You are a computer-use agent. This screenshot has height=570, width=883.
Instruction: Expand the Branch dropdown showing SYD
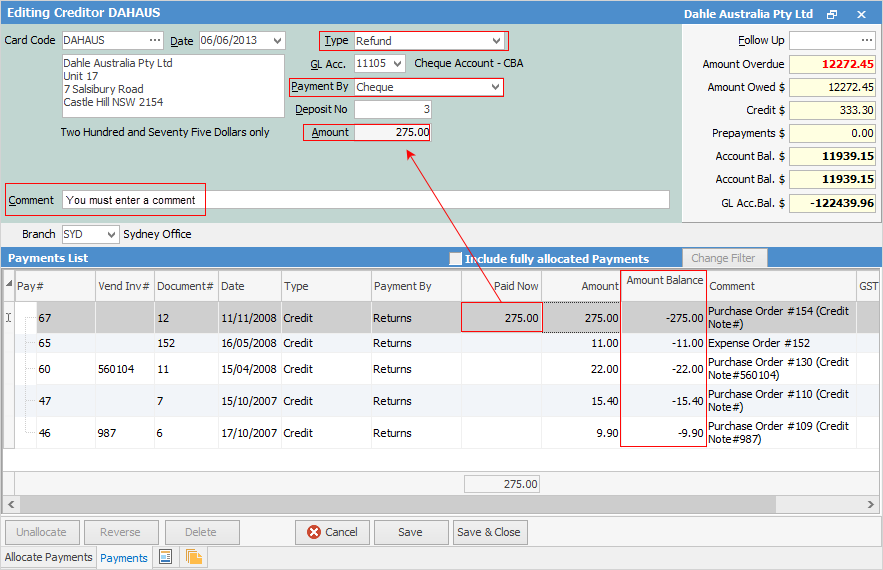pos(110,234)
